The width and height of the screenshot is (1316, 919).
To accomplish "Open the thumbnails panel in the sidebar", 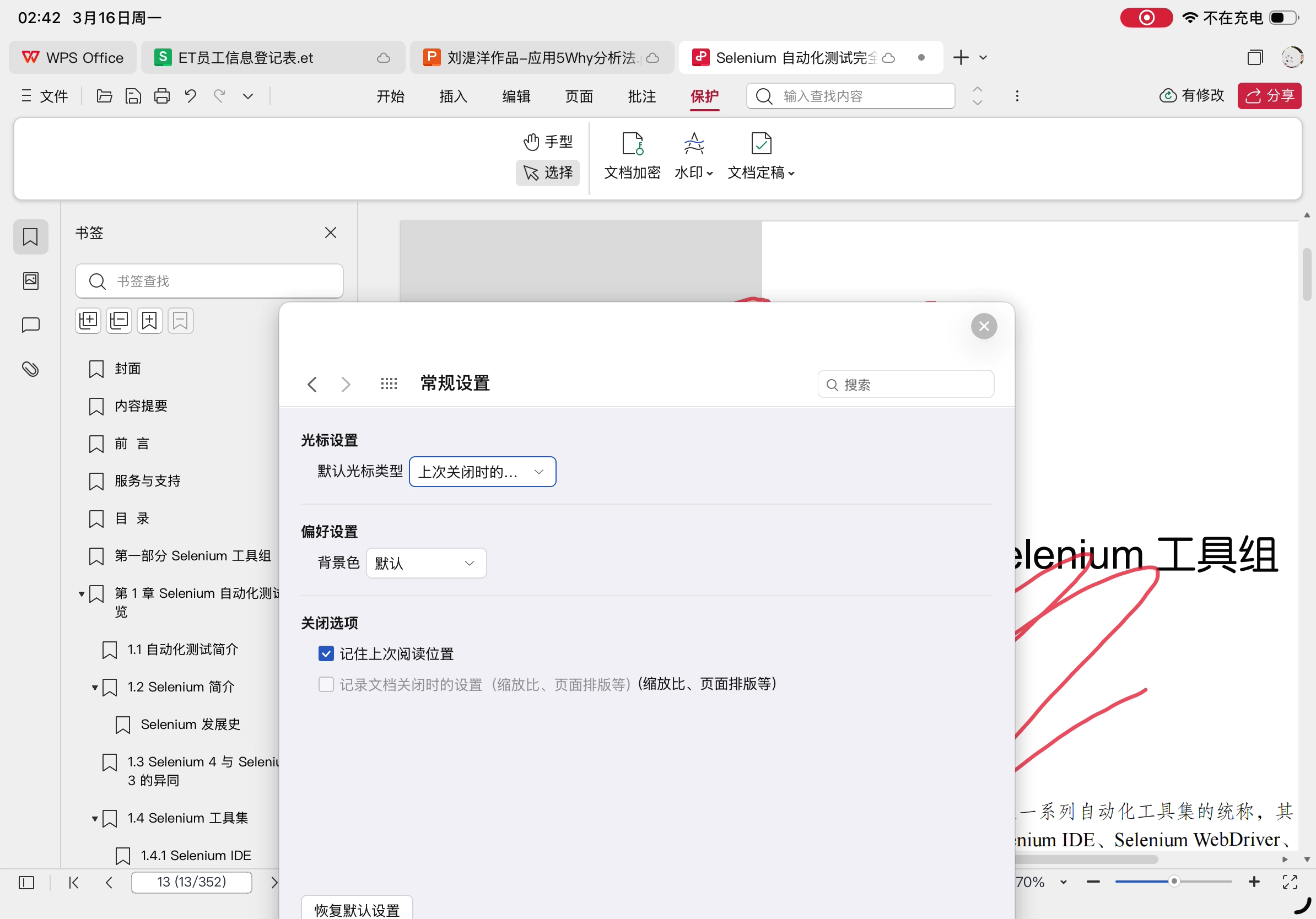I will click(31, 281).
